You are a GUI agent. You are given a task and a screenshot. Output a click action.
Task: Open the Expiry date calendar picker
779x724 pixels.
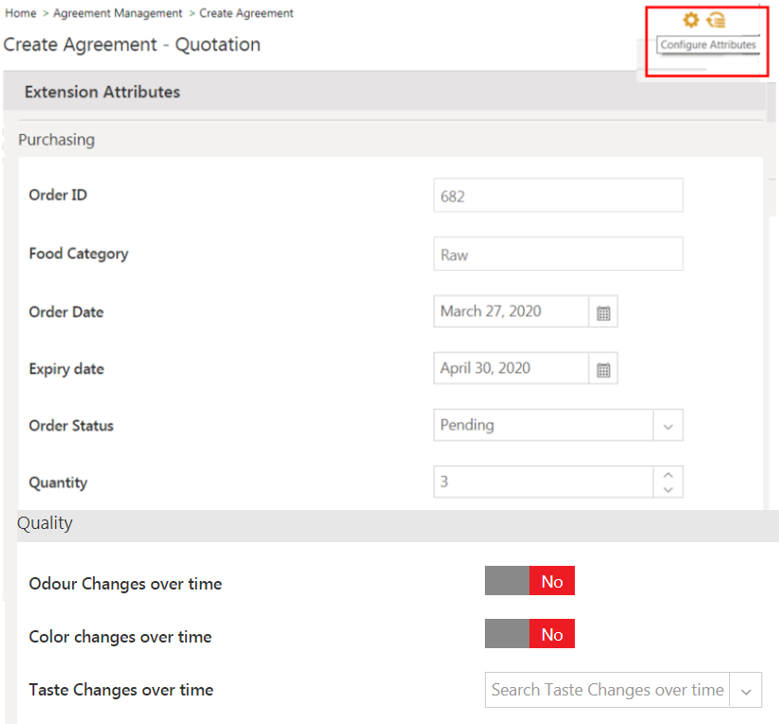coord(603,369)
